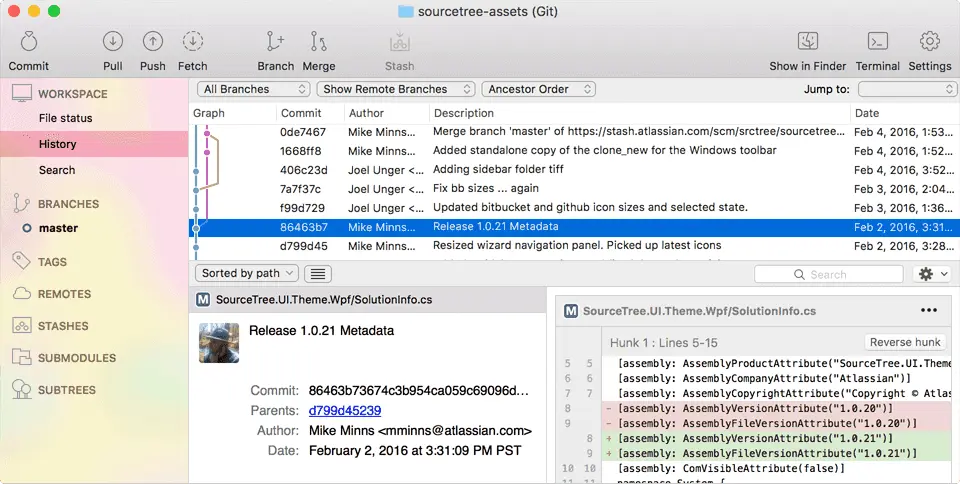
Task: Click the Pull toolbar icon
Action: [x=113, y=42]
